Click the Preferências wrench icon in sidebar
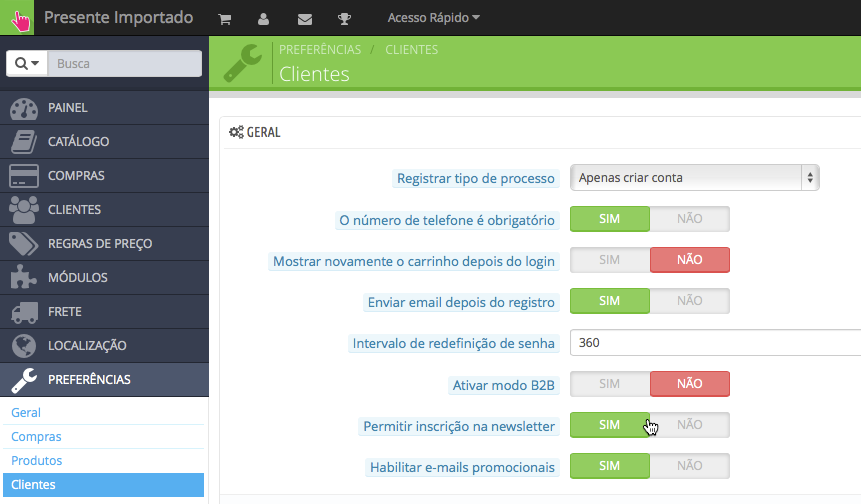This screenshot has width=861, height=504. 24,380
